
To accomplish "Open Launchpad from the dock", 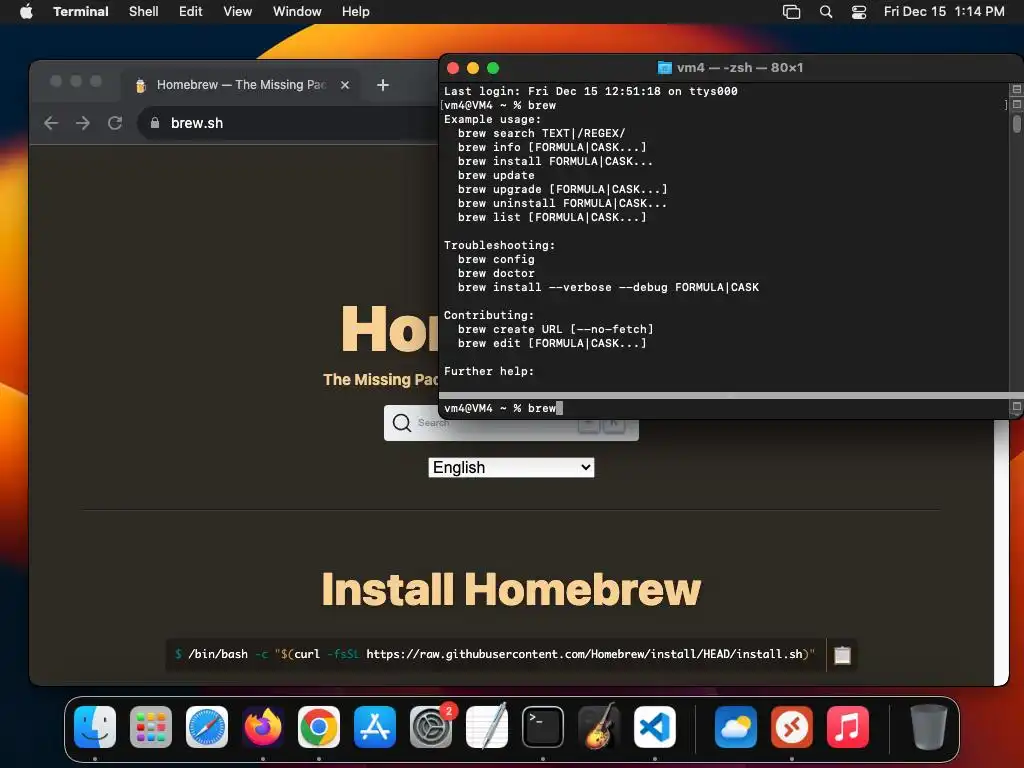I will pos(151,727).
